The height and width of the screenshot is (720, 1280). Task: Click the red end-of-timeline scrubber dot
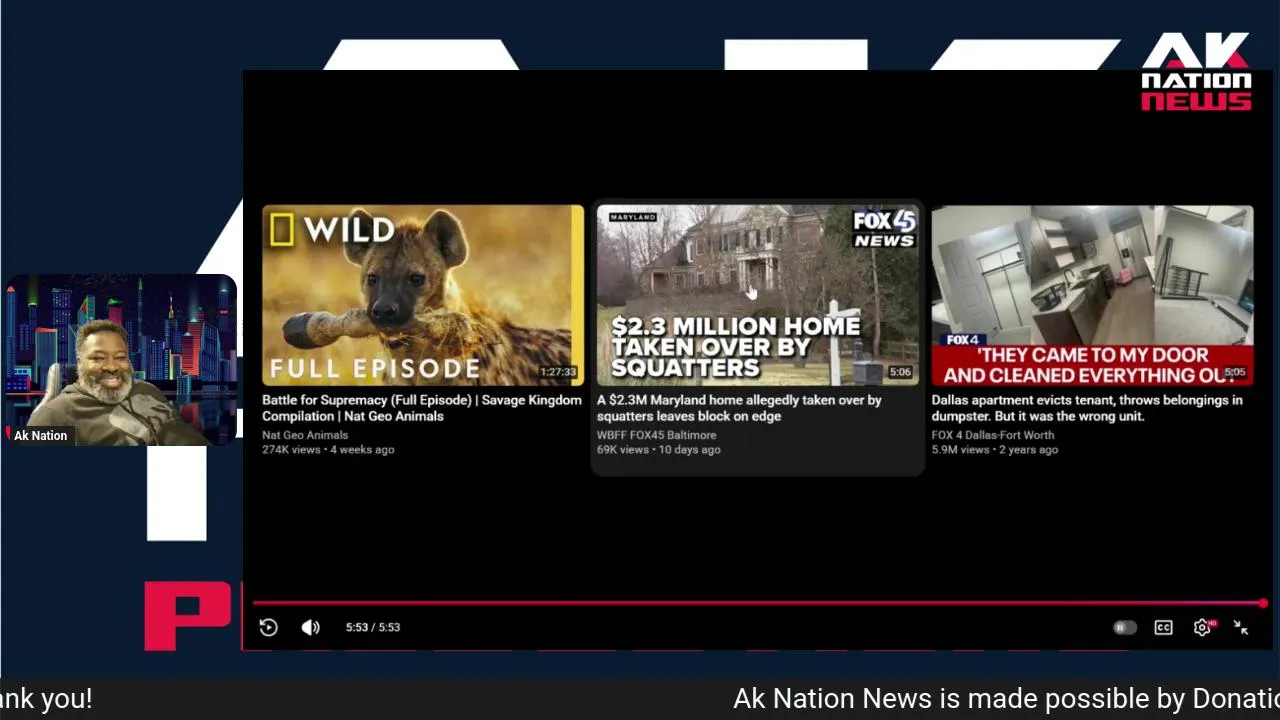(1263, 603)
